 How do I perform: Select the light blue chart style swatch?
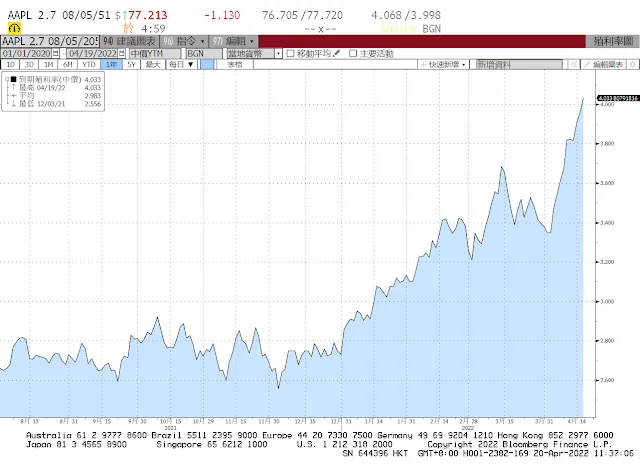207,64
